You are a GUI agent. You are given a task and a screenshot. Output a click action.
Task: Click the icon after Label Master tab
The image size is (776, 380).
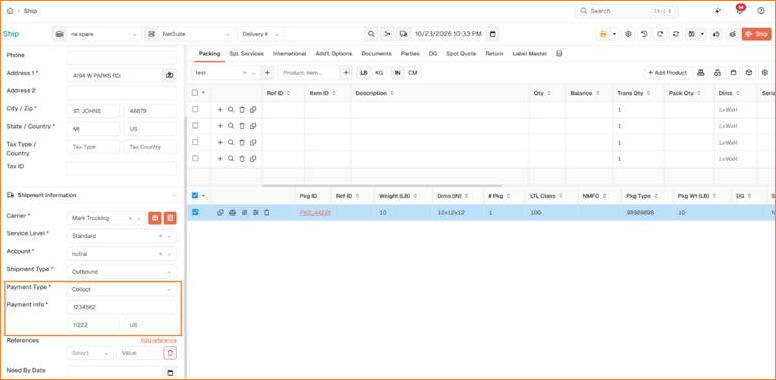[559, 53]
